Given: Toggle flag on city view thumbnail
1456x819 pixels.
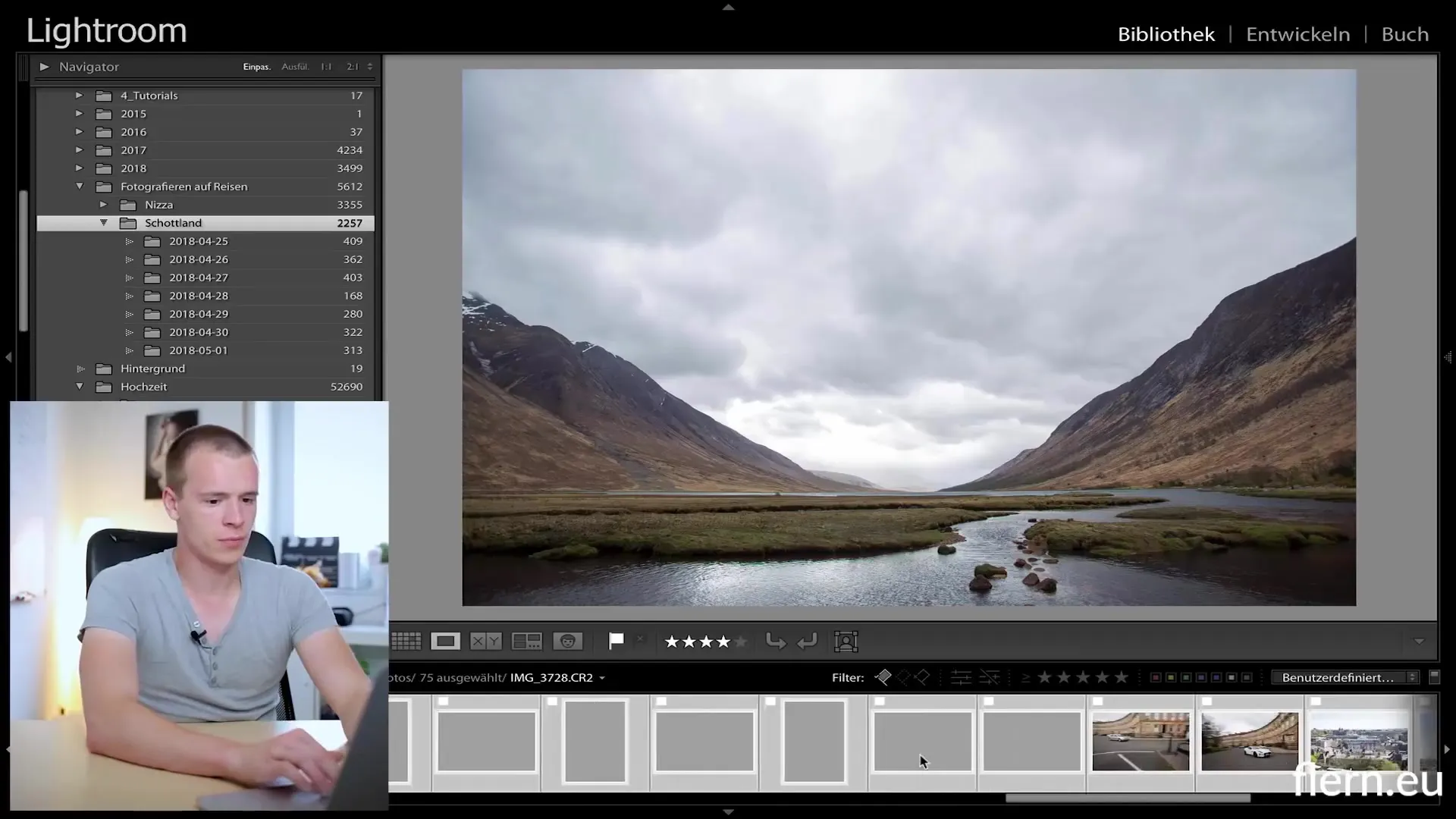Looking at the screenshot, I should 1316,701.
